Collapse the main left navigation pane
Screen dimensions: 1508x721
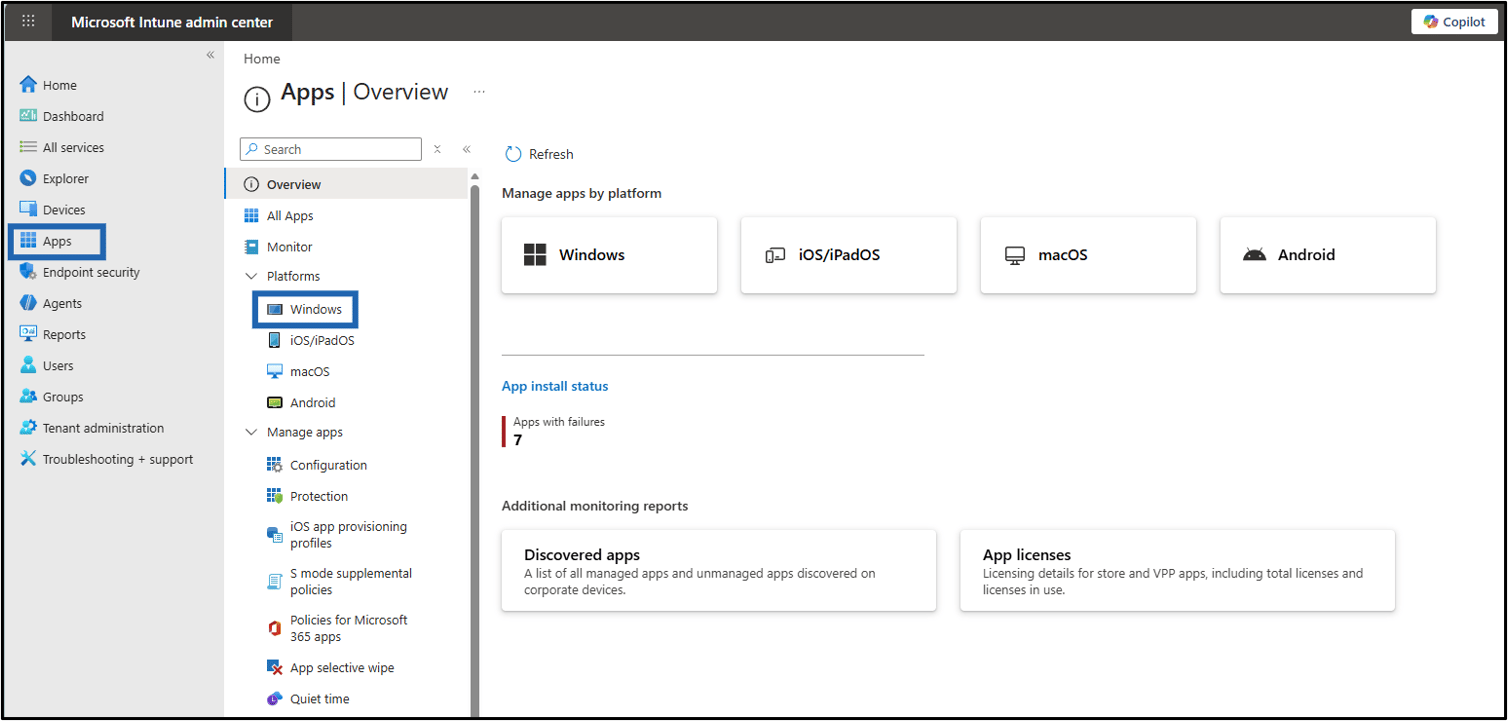[210, 55]
